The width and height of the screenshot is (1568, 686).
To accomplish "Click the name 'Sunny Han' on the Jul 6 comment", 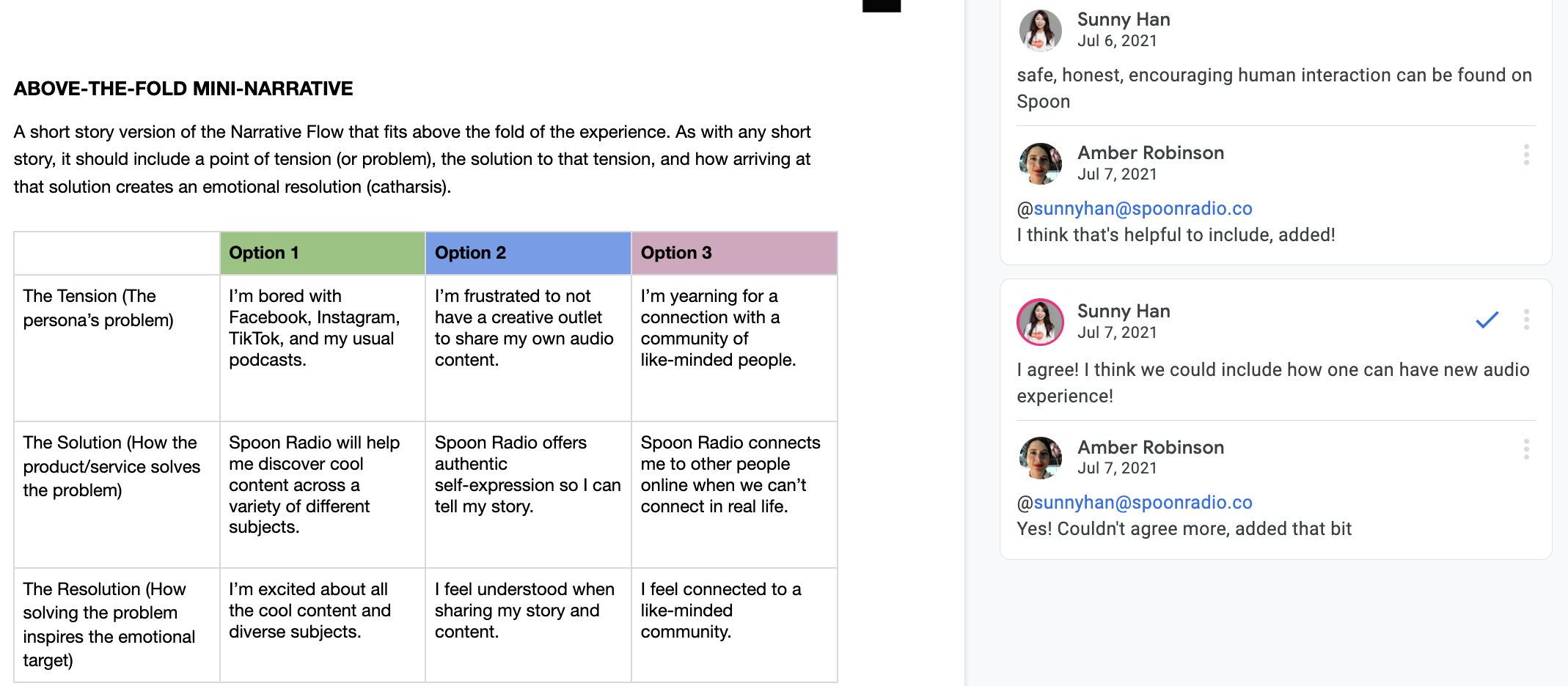I will tap(1124, 20).
